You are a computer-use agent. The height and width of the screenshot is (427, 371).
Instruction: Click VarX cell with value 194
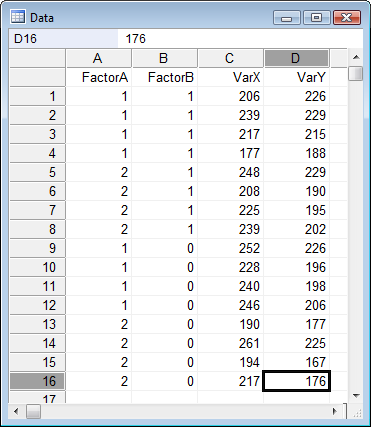click(231, 362)
